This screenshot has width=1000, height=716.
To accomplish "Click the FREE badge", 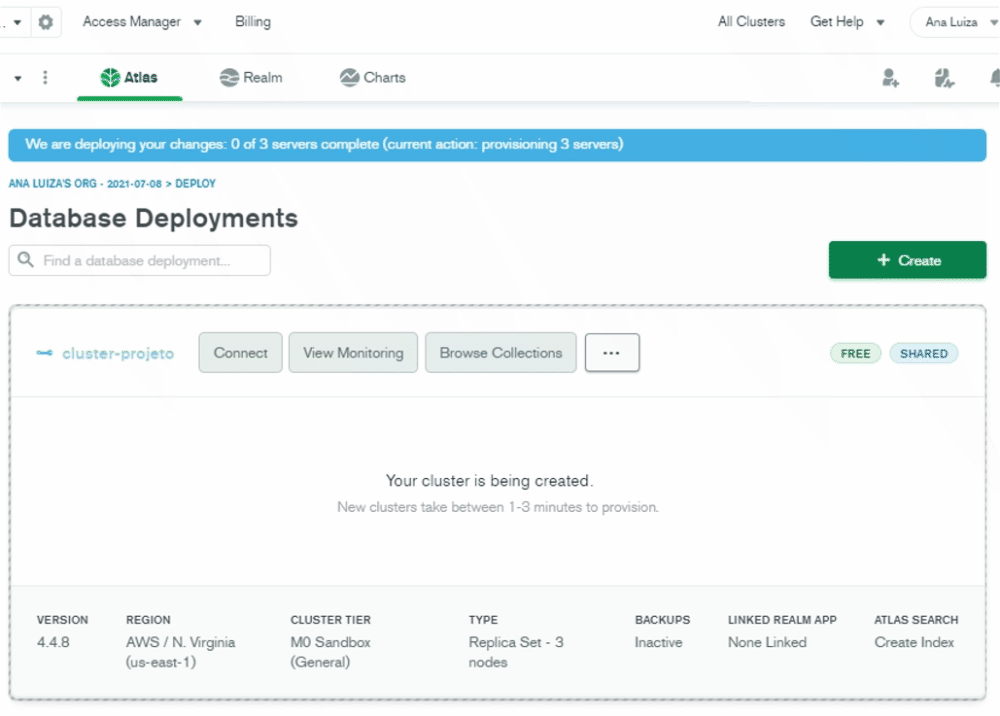I will click(x=855, y=353).
